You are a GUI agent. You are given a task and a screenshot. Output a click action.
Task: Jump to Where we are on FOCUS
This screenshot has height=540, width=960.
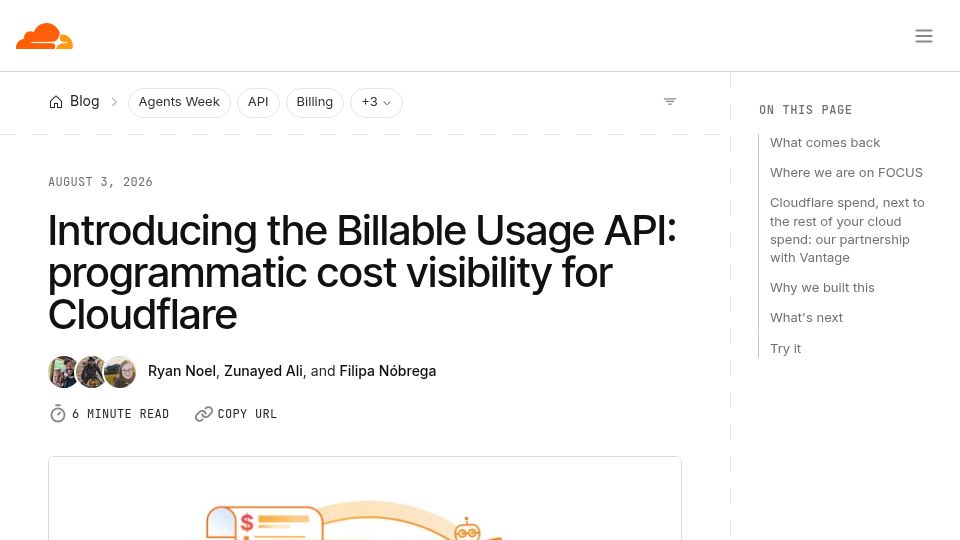[846, 173]
